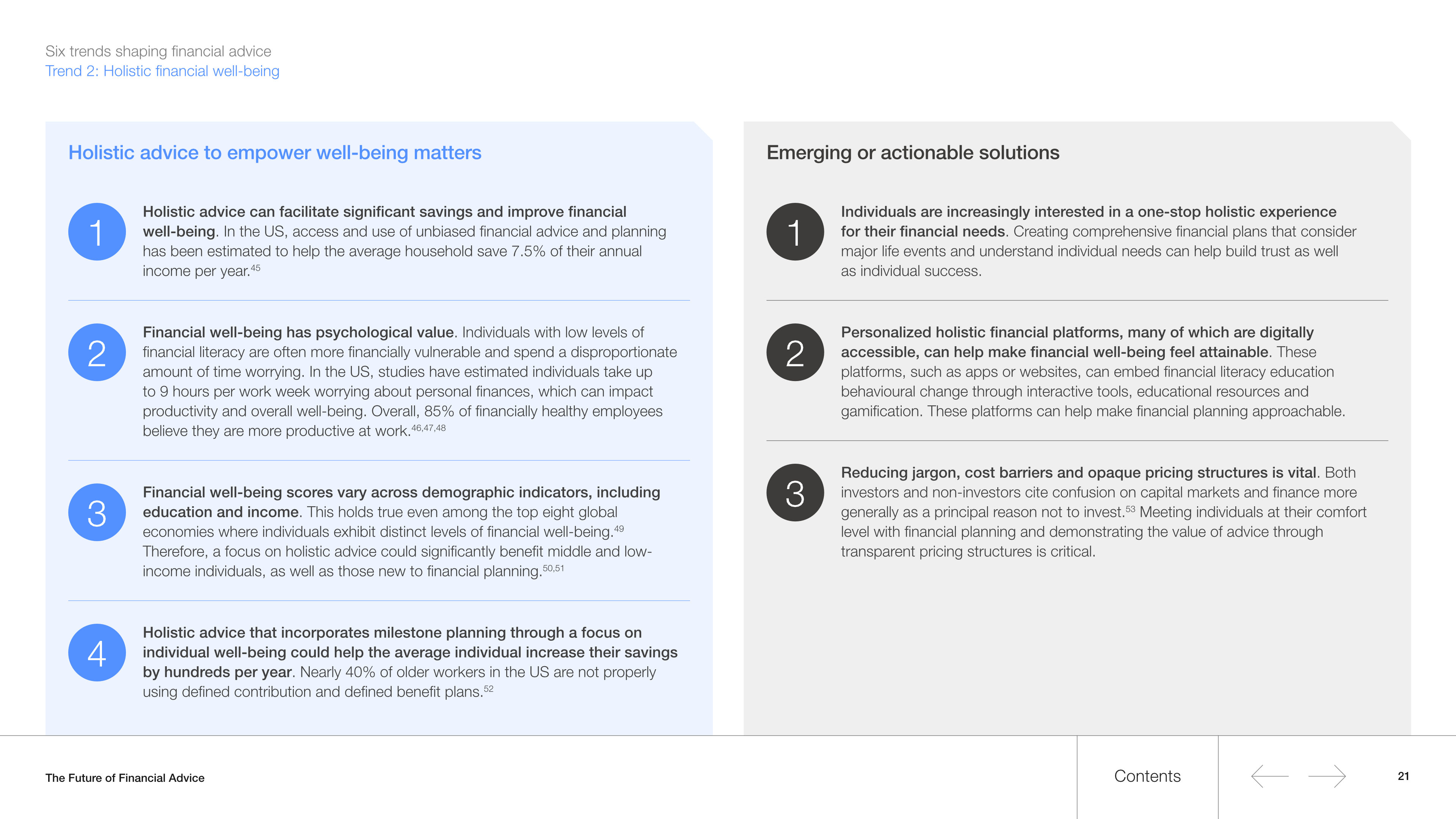Click the 'Six trends shaping financial advice' header
This screenshot has width=1456, height=819.
pos(158,52)
